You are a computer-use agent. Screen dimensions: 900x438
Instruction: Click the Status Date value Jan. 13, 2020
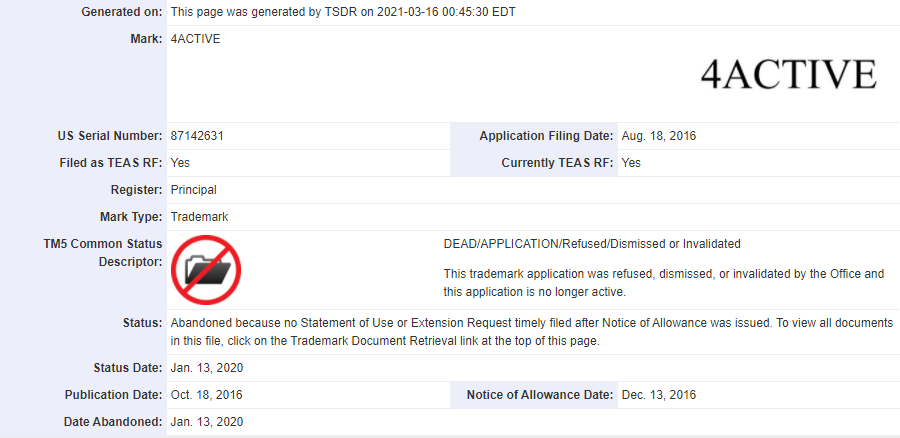(x=206, y=368)
